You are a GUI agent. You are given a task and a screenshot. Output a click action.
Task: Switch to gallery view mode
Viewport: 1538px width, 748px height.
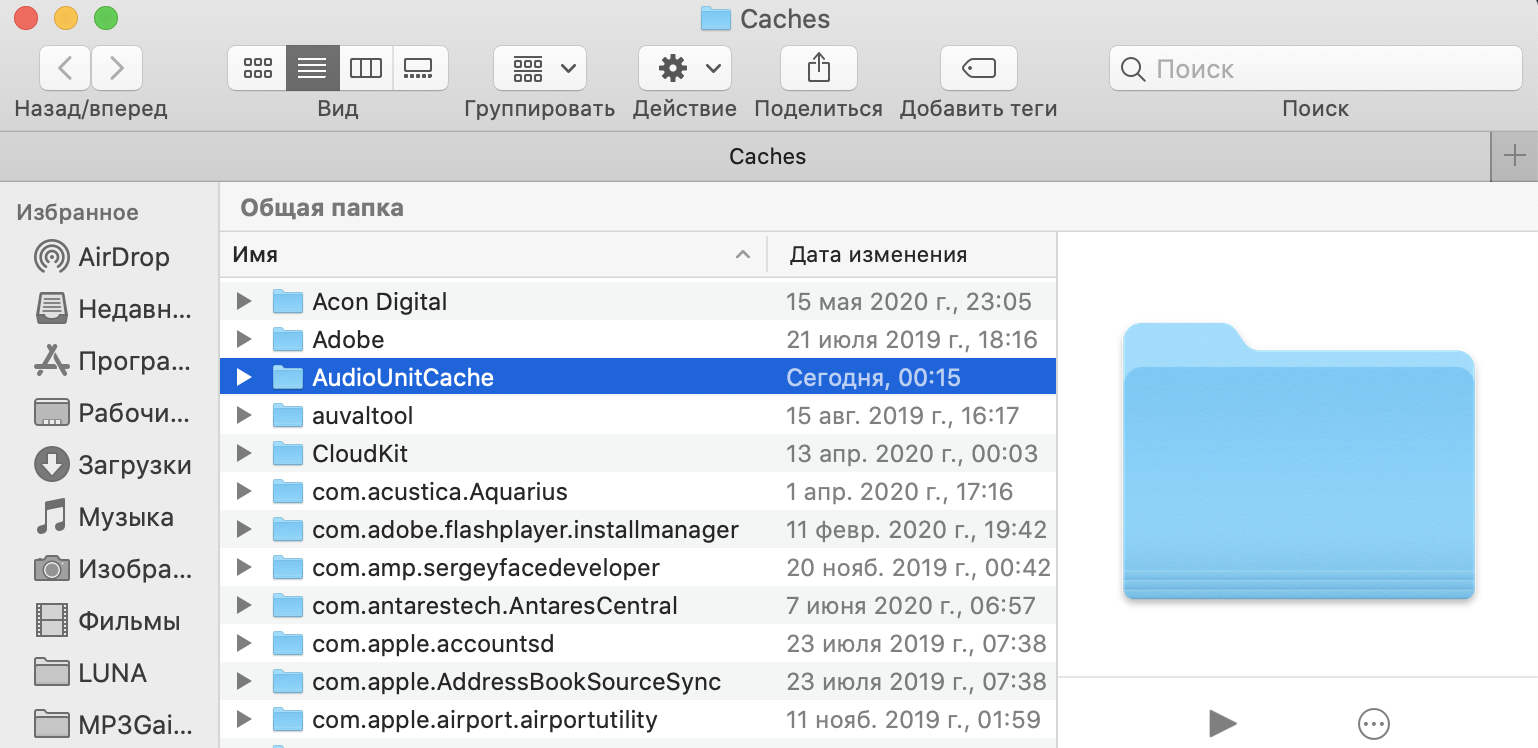(419, 68)
